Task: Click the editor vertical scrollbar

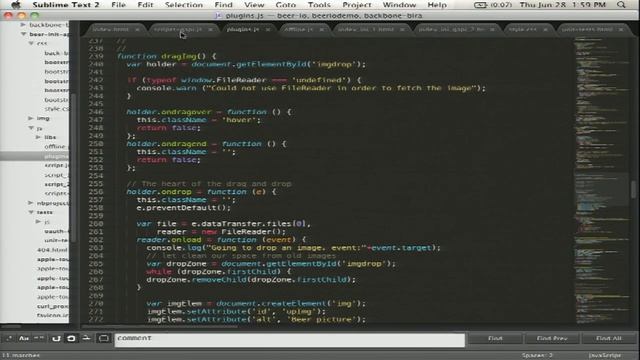Action: point(633,190)
